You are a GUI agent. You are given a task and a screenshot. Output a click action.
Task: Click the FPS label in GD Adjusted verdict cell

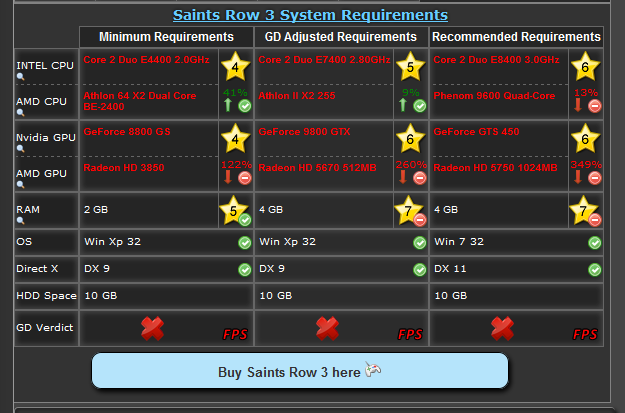[410, 334]
